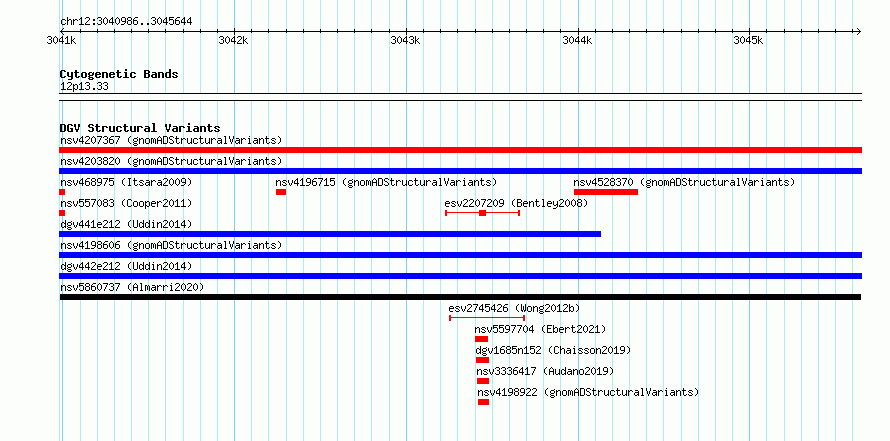Click the chr12:3040986..3045644 coordinate label

[x=126, y=22]
